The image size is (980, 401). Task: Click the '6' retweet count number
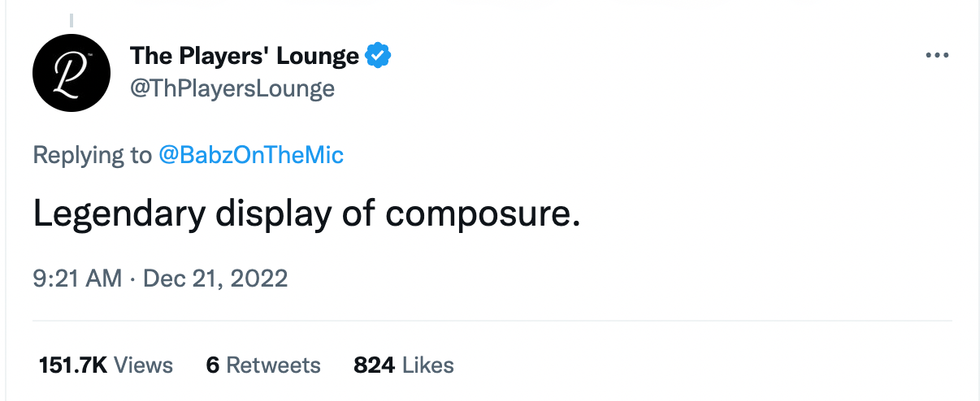click(212, 365)
